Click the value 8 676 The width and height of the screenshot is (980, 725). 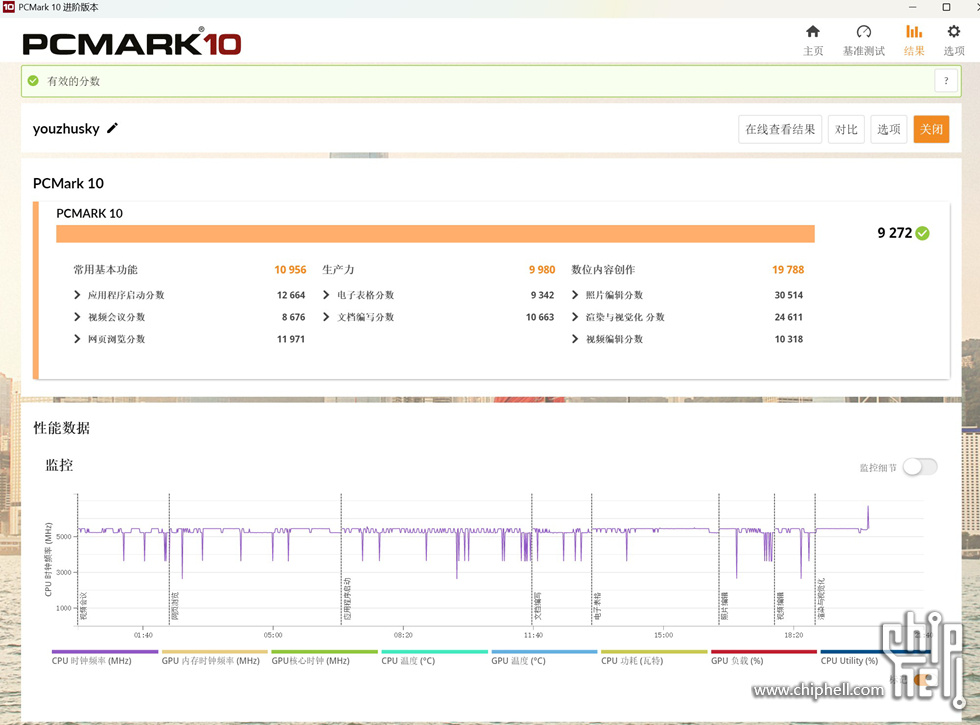(x=293, y=317)
